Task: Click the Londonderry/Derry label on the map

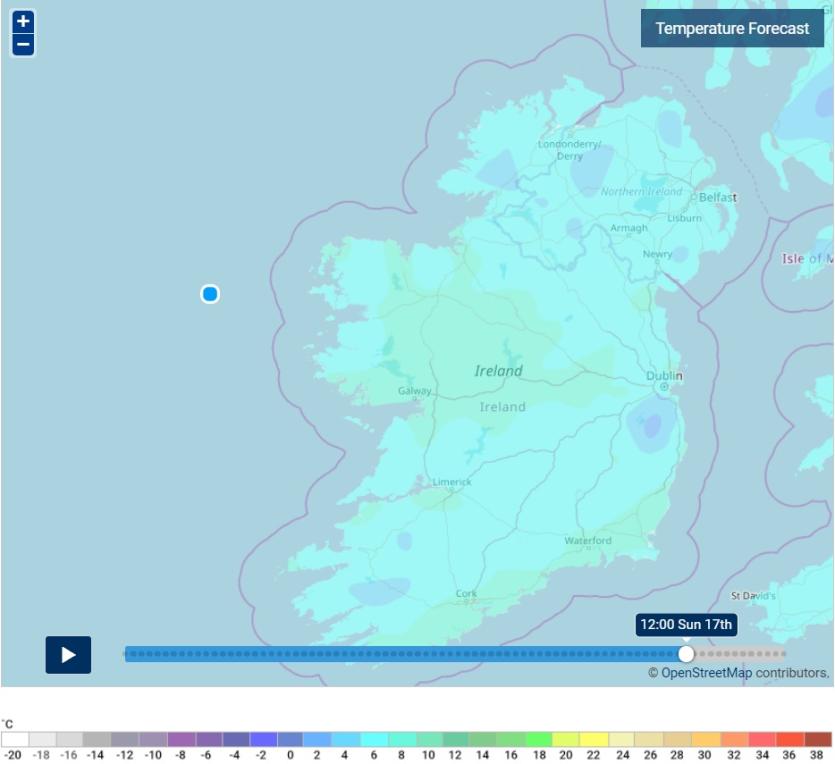Action: pos(569,150)
